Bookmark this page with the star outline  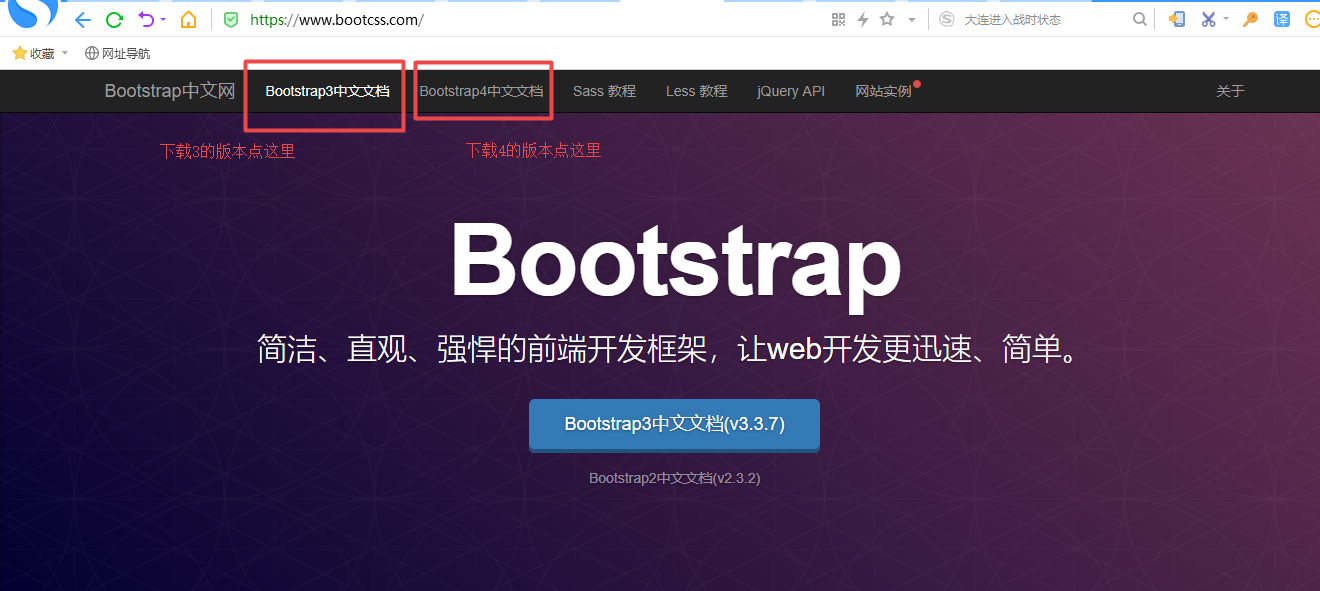pos(887,19)
